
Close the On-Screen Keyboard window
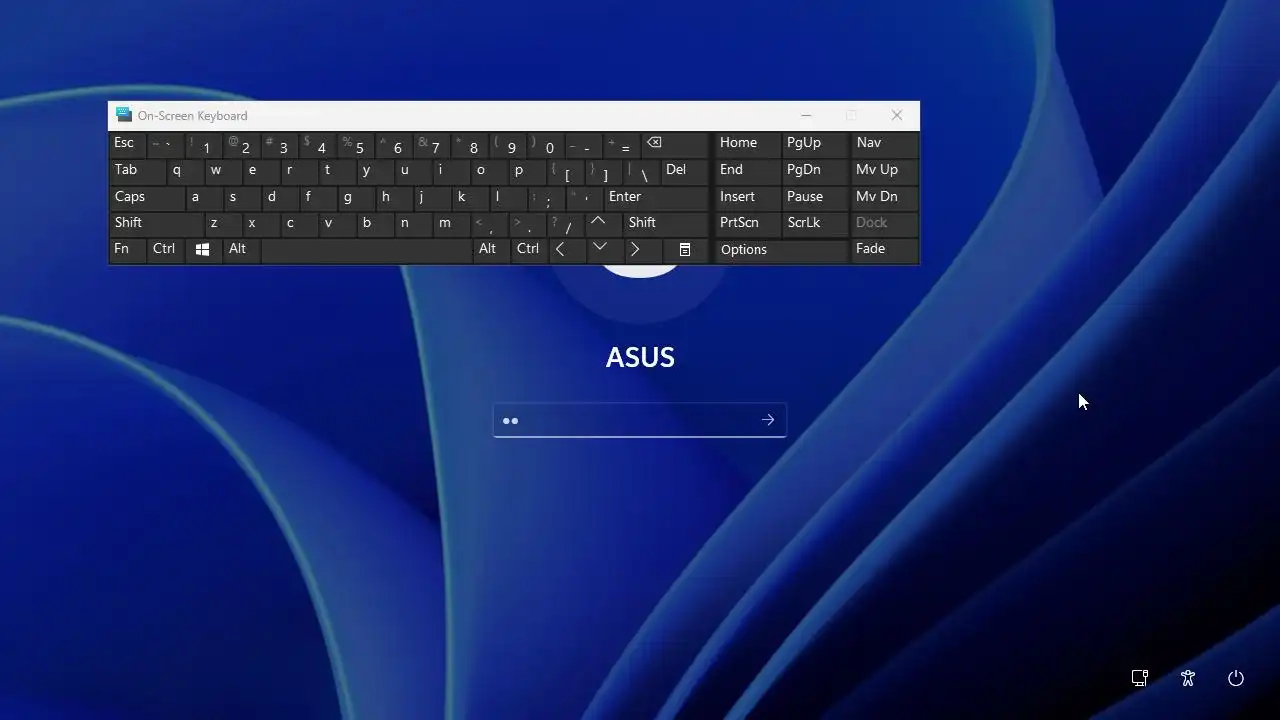[897, 116]
